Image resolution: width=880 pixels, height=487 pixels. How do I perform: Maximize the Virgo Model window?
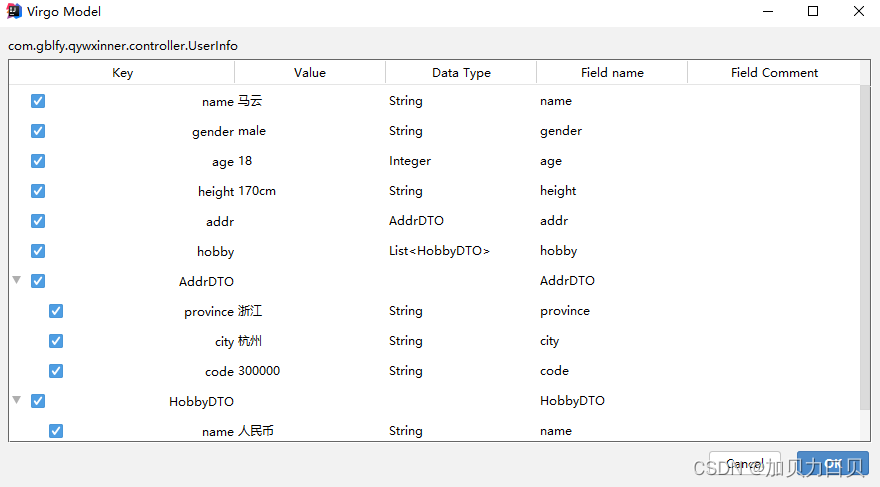coord(813,12)
